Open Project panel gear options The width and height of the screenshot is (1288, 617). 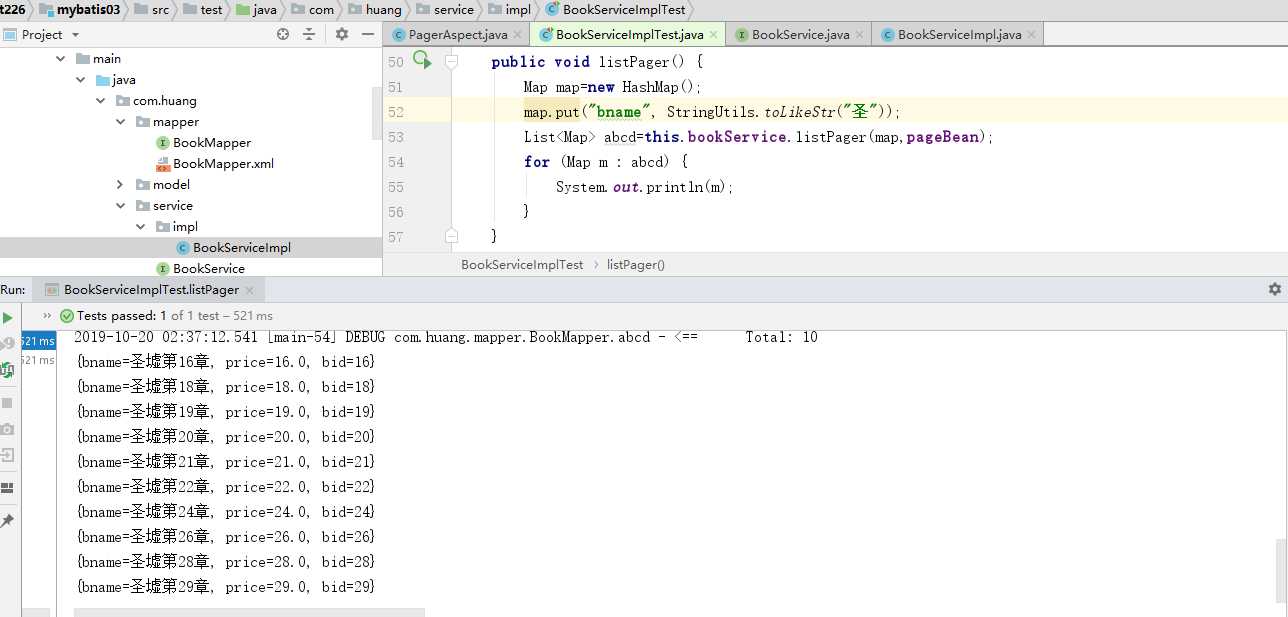pyautogui.click(x=342, y=34)
